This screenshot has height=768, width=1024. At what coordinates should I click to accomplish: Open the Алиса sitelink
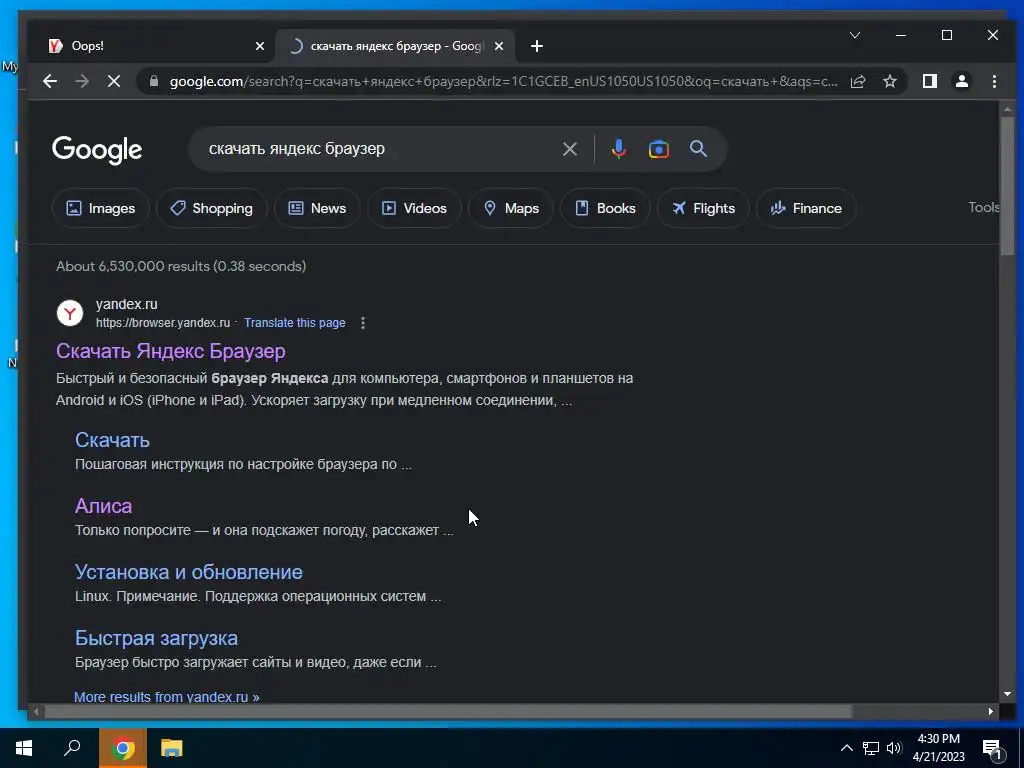click(x=103, y=505)
